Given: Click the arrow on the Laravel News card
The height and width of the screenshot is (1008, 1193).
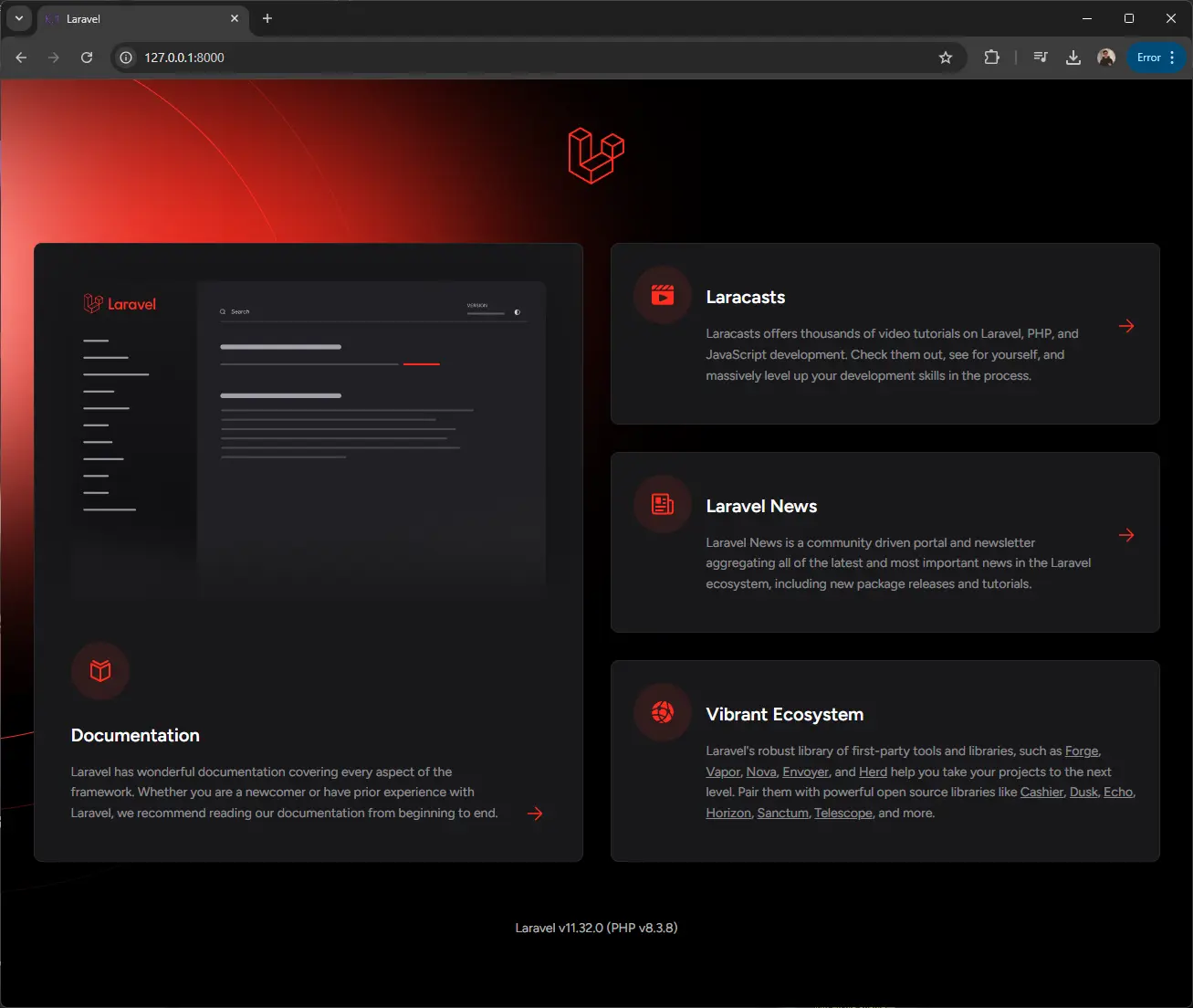Looking at the screenshot, I should point(1126,535).
